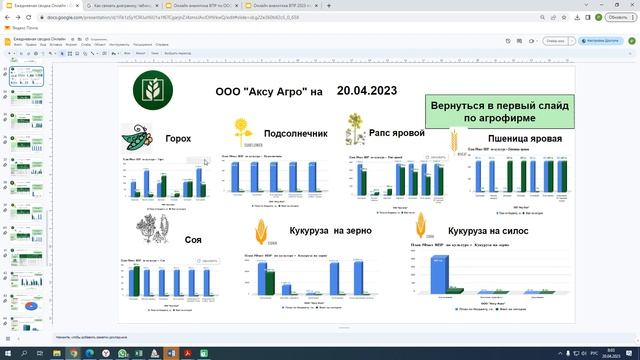This screenshot has height=360, width=640.
Task: Switch to the third browser tab
Action: pos(202,6)
